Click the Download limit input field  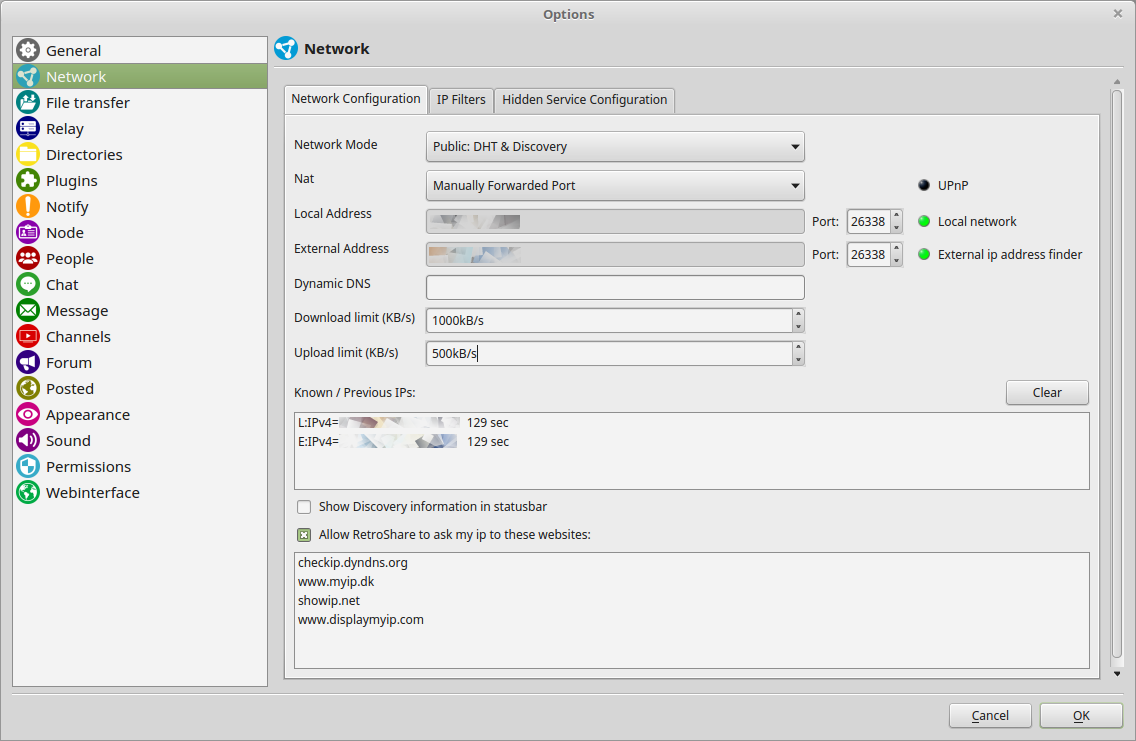(609, 320)
